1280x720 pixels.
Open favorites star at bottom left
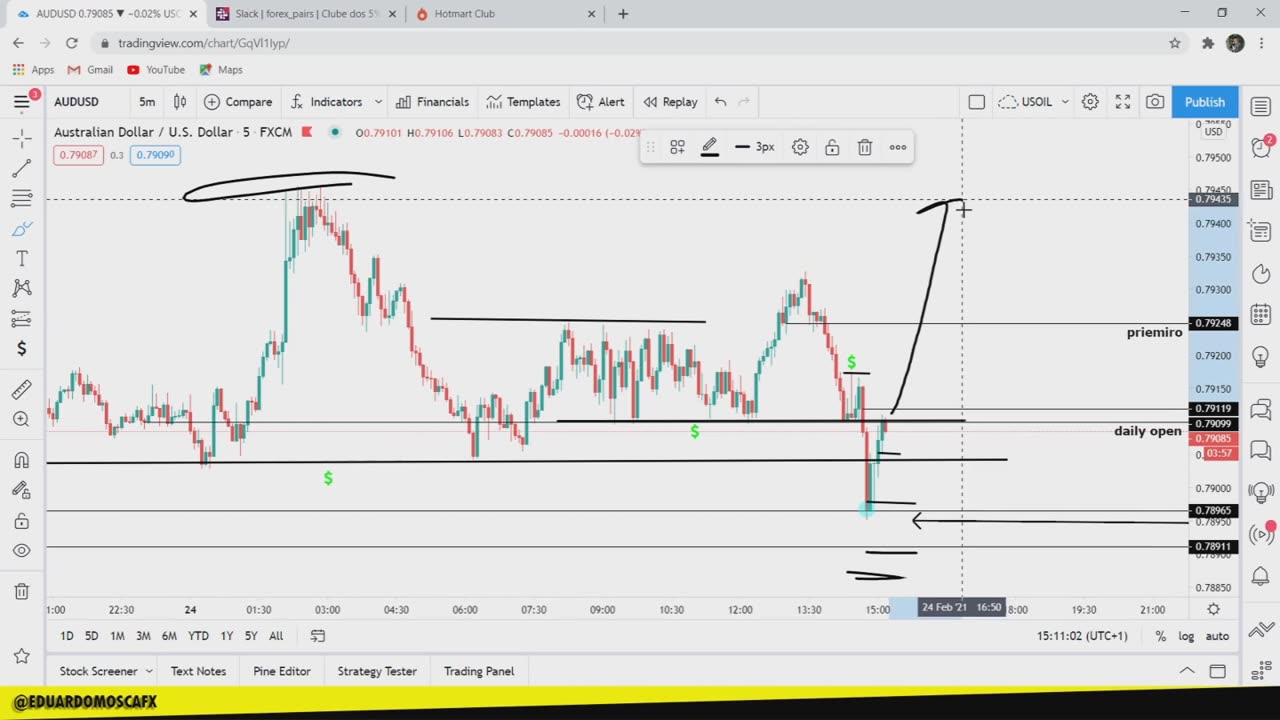(x=21, y=656)
